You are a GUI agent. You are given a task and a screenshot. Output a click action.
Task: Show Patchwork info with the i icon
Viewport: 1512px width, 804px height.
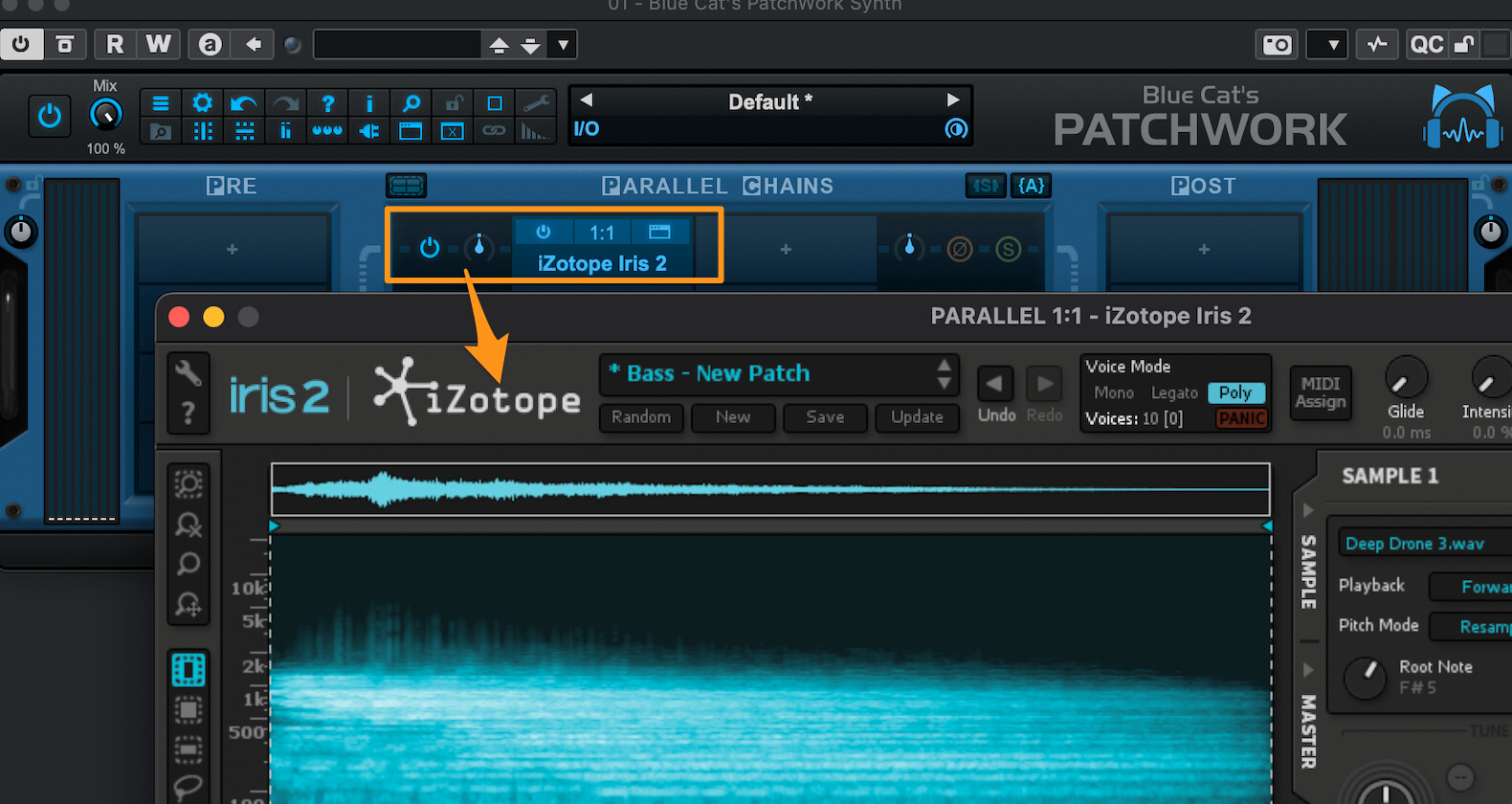(369, 102)
